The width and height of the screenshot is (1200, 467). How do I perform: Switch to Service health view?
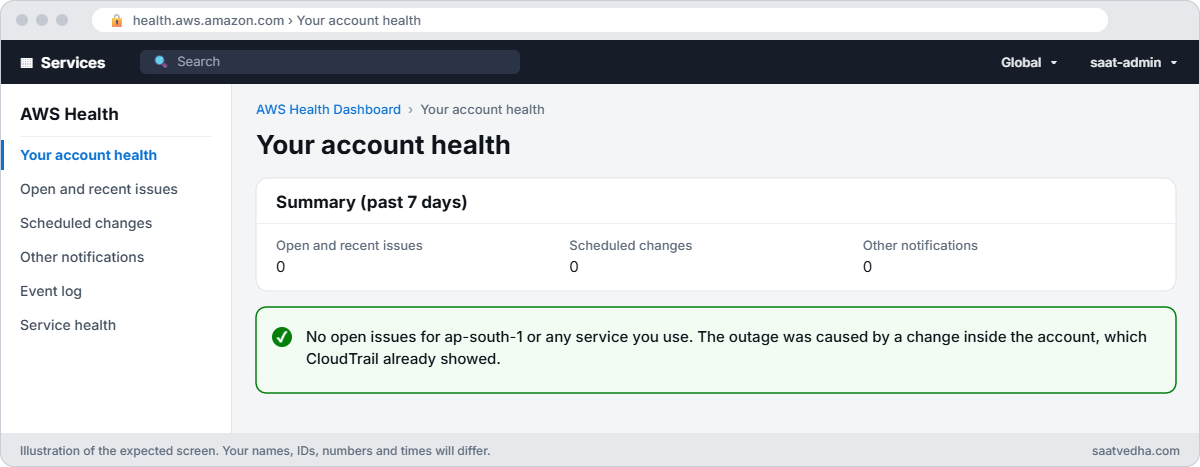[x=68, y=325]
